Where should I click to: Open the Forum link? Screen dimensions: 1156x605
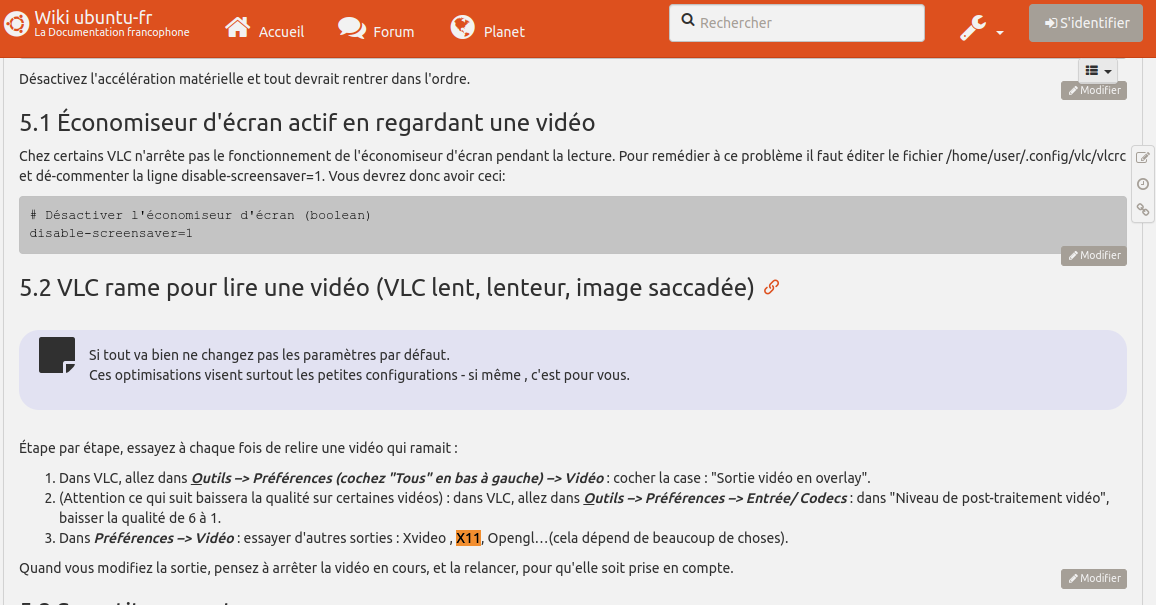coord(394,32)
